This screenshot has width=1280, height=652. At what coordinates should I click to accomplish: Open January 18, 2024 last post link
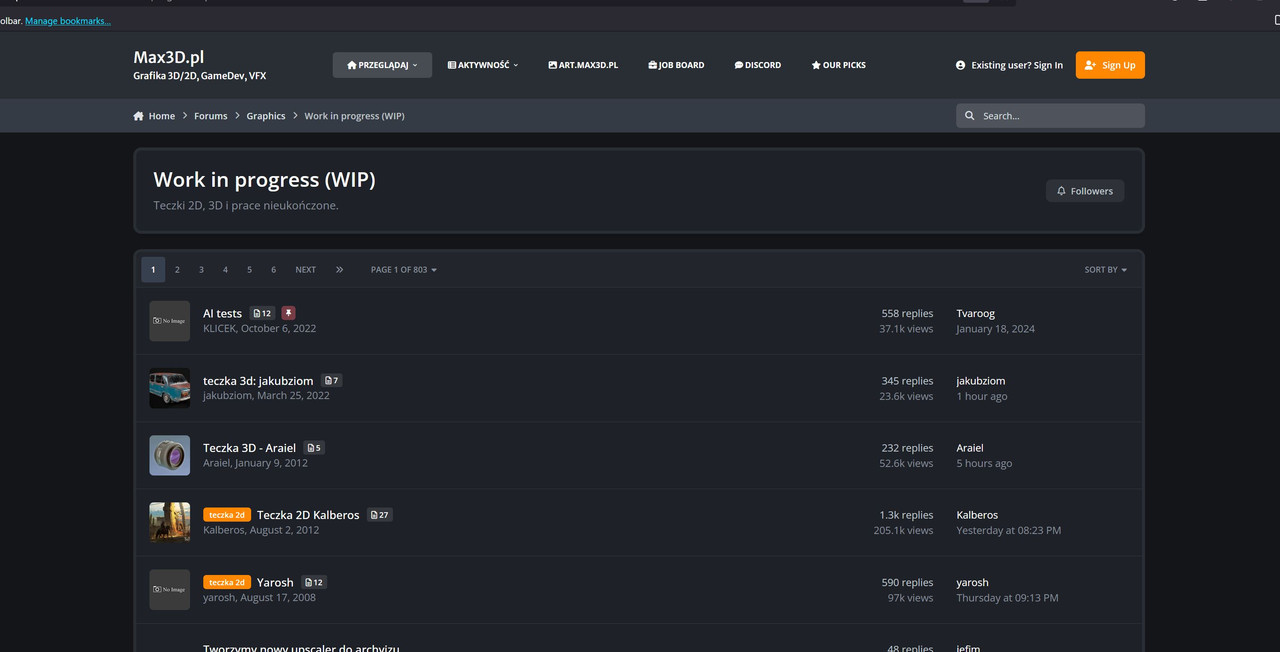click(x=995, y=329)
